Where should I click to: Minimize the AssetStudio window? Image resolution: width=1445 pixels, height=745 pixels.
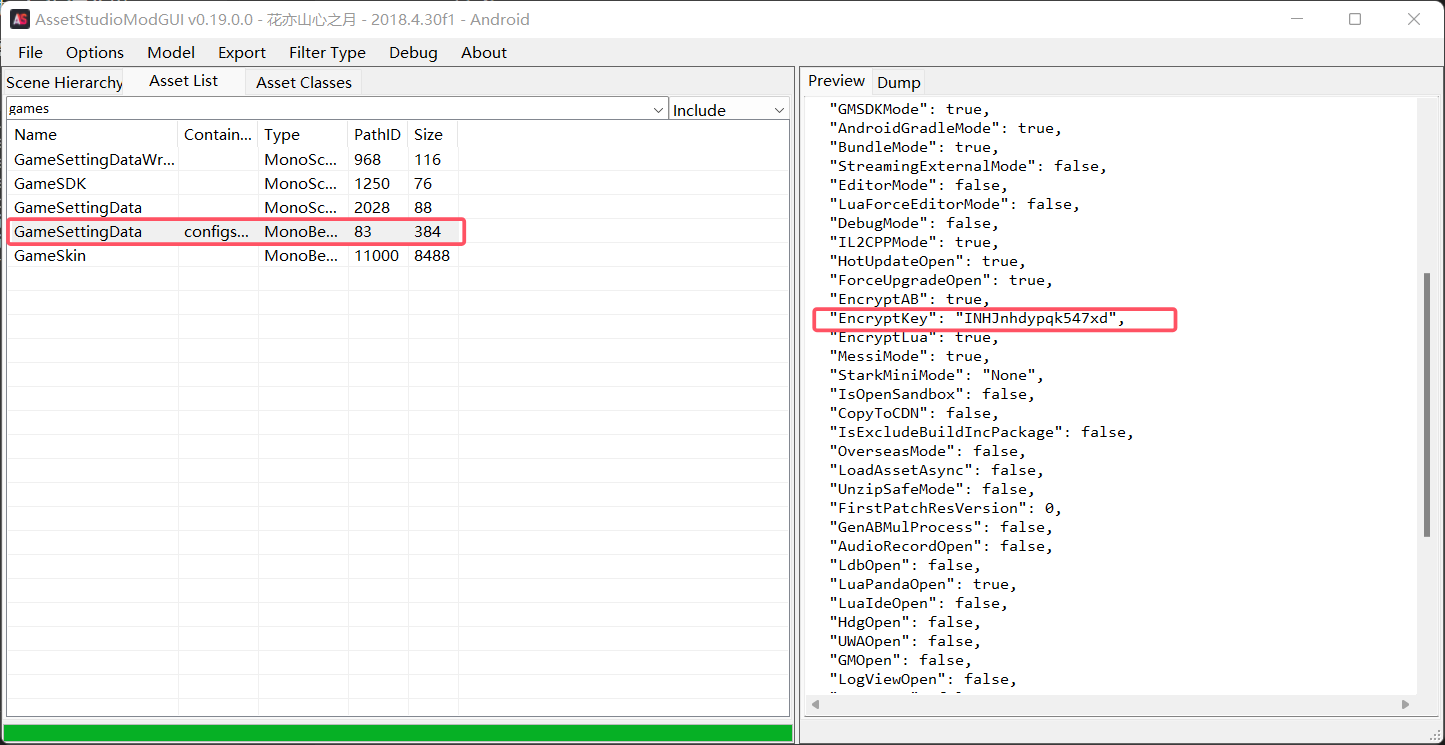[x=1298, y=19]
